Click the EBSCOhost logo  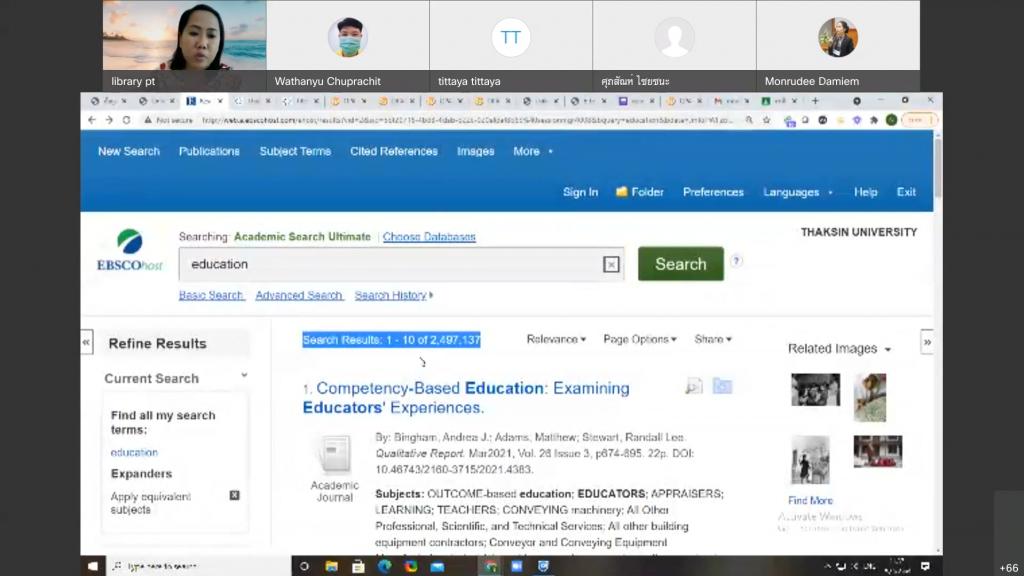tap(129, 250)
